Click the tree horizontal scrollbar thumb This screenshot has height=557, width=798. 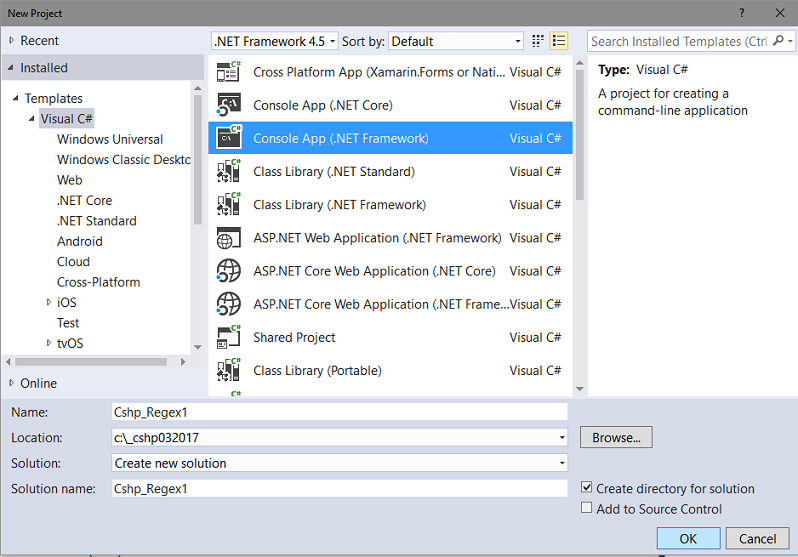[x=91, y=361]
